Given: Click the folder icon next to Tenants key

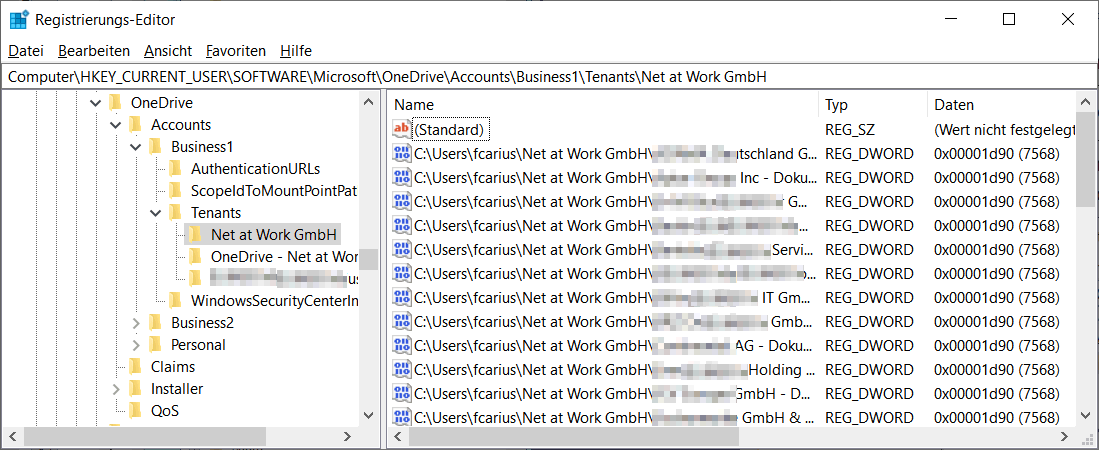Looking at the screenshot, I should click(176, 212).
